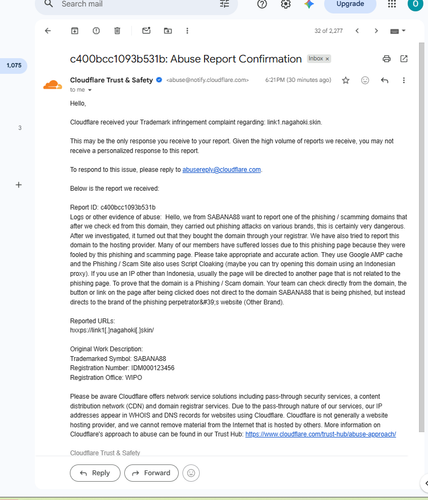Archive this email
428x500 pixels.
(x=75, y=31)
